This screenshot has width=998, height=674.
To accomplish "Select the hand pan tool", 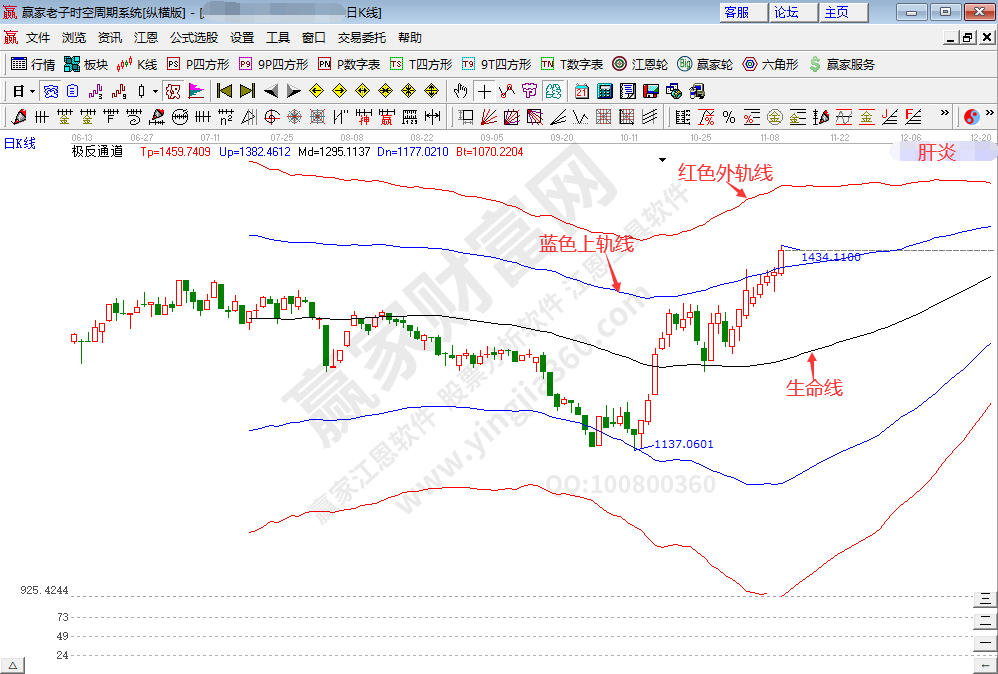I will (x=461, y=91).
